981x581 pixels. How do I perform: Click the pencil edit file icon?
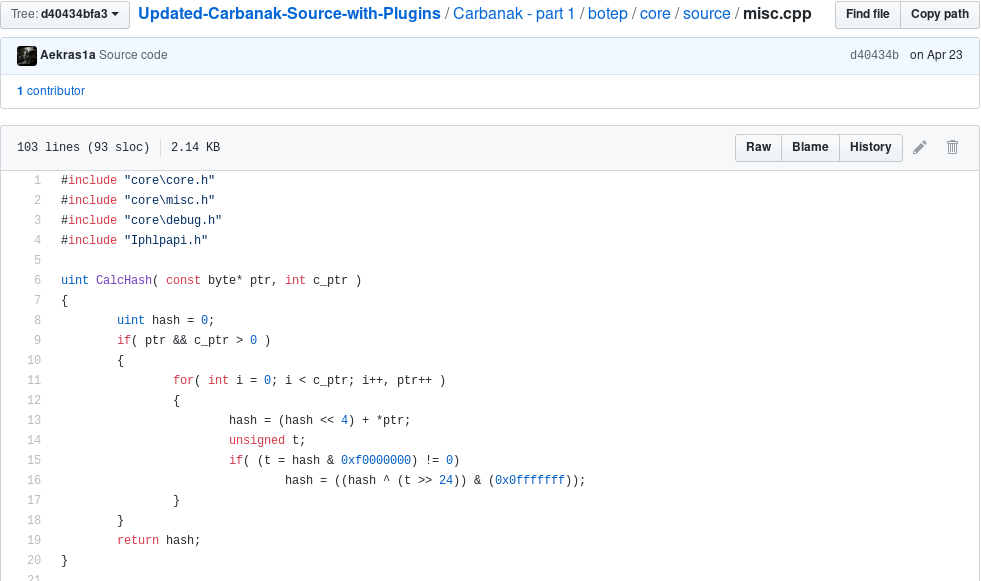[x=920, y=147]
